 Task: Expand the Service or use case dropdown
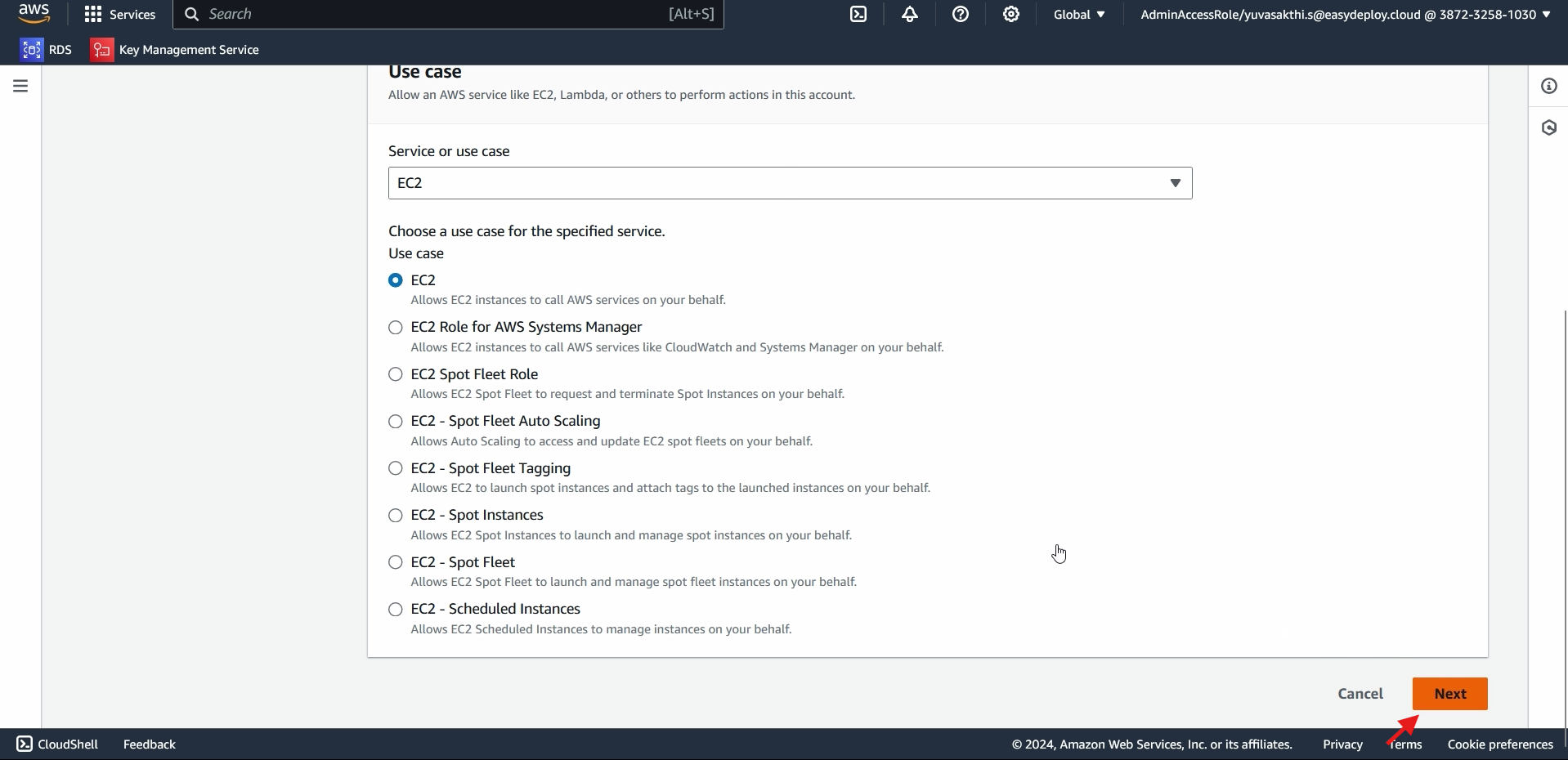point(790,183)
